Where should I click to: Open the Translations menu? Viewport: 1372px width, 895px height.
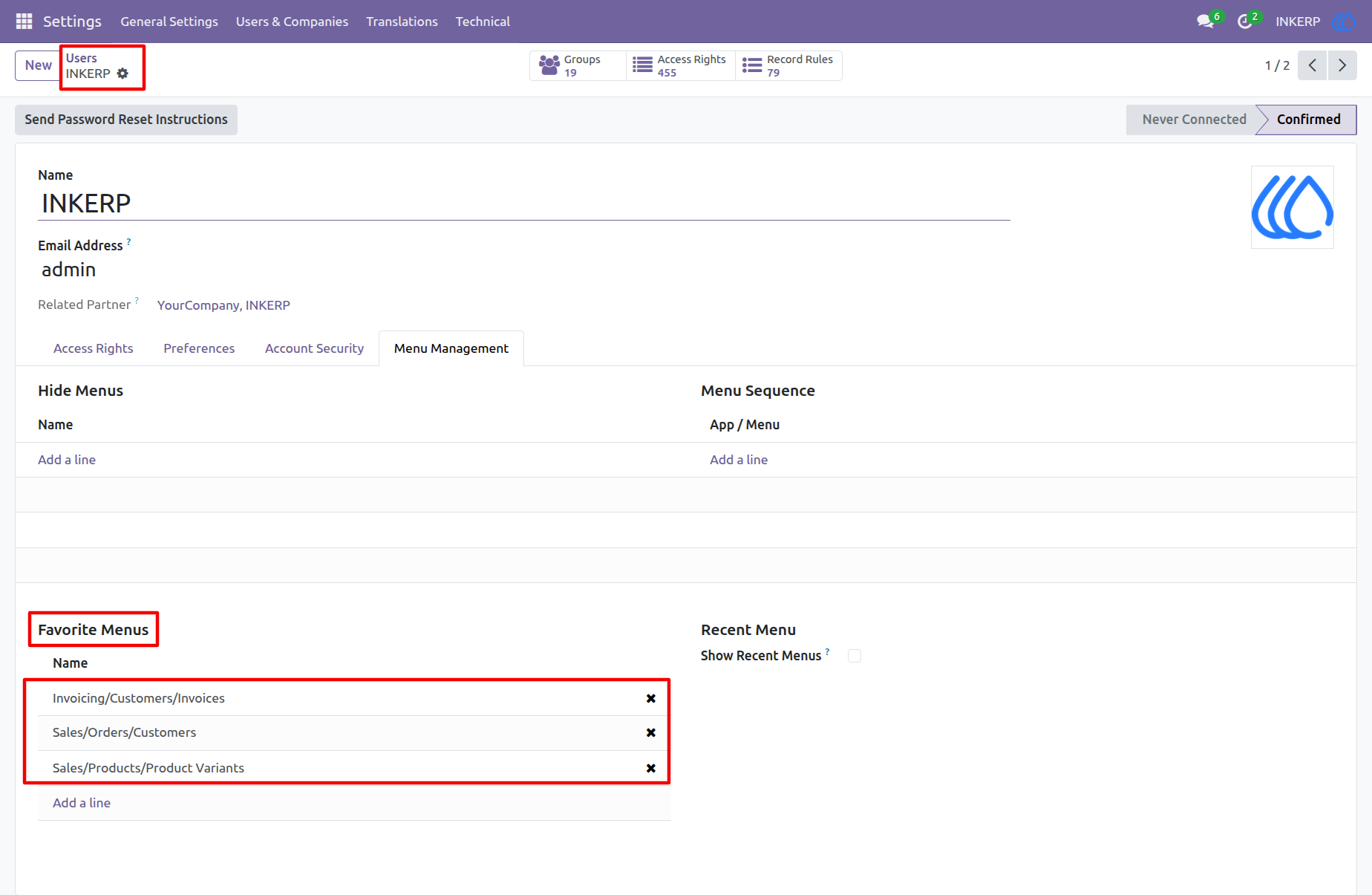coord(402,22)
